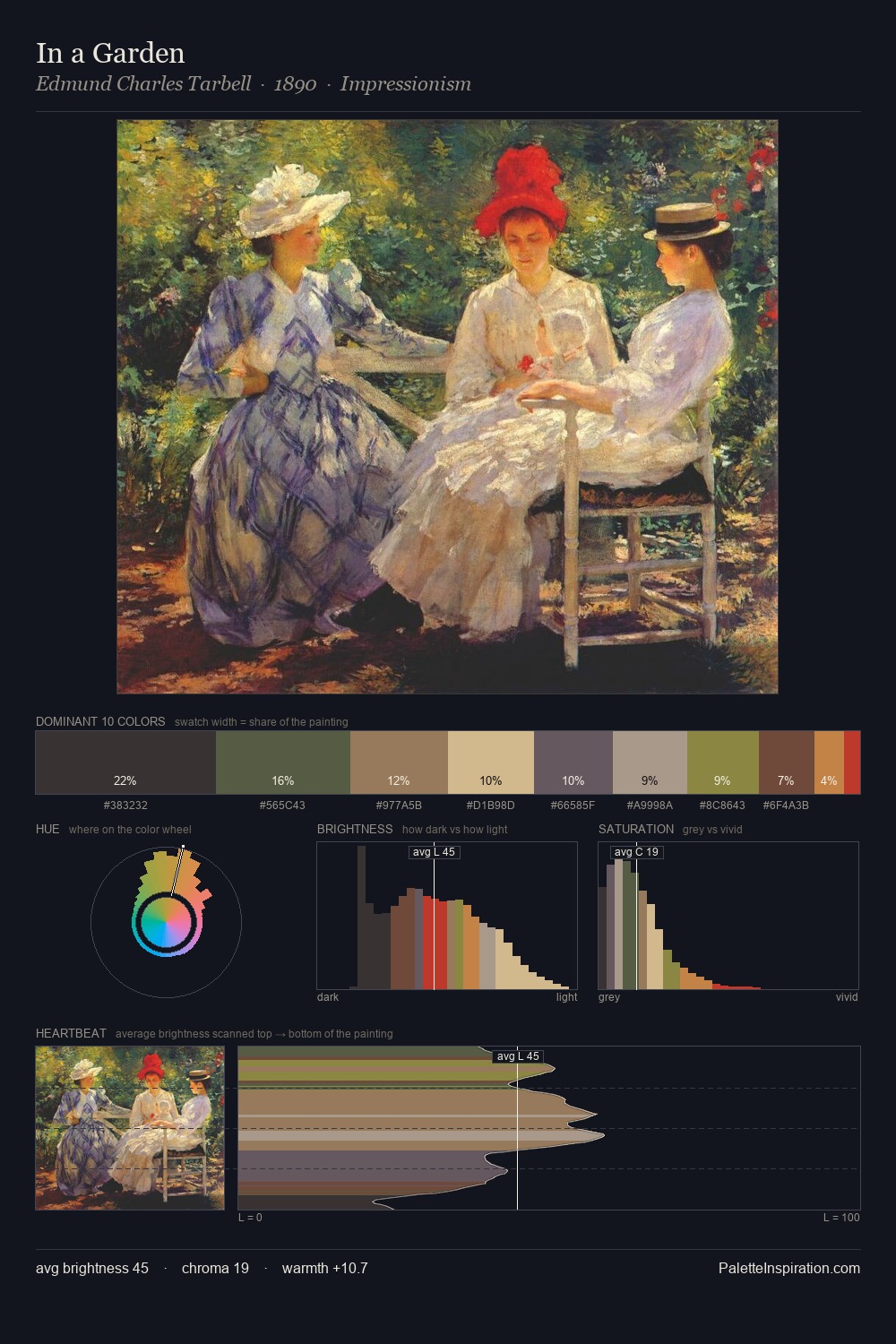896x1344 pixels.
Task: Click the year 1890
Action: [x=295, y=84]
